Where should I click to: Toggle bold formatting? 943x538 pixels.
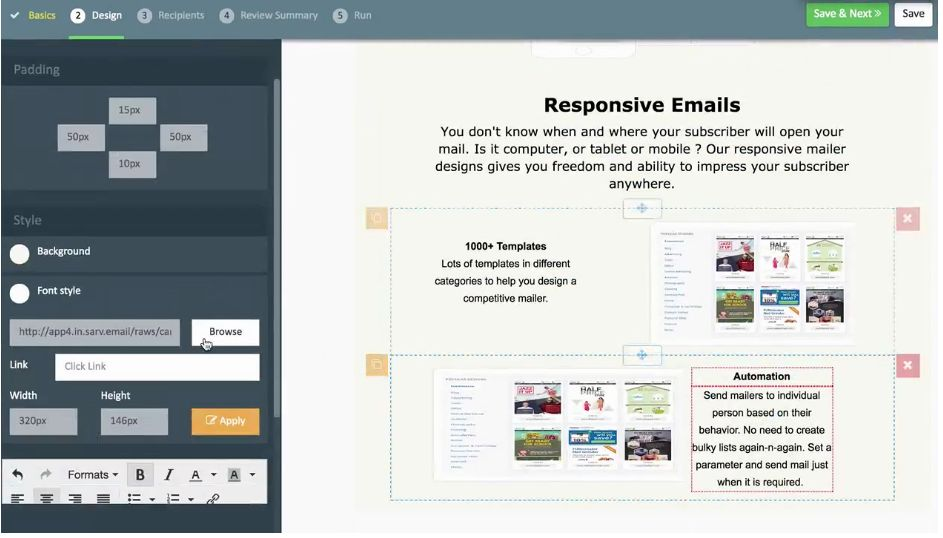[140, 475]
